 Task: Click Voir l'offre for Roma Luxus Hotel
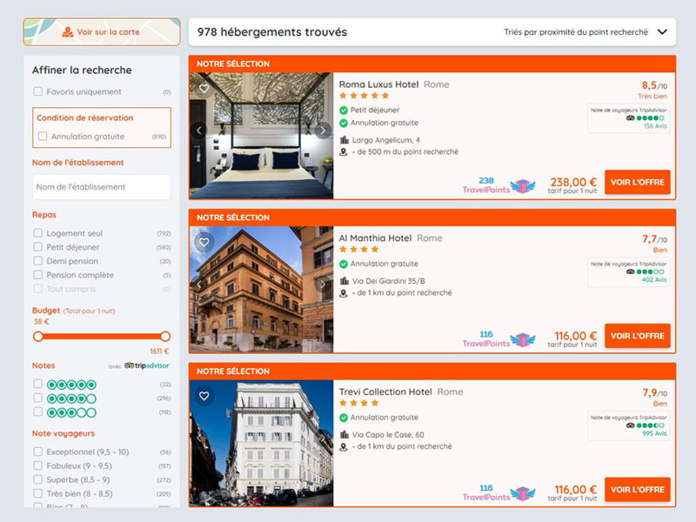click(x=637, y=182)
